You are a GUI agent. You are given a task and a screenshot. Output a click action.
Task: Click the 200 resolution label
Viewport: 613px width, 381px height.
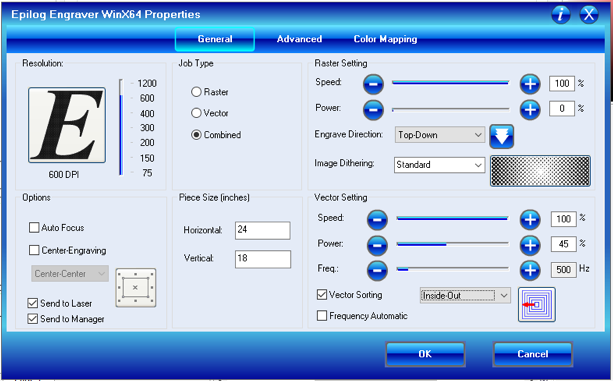[x=147, y=143]
